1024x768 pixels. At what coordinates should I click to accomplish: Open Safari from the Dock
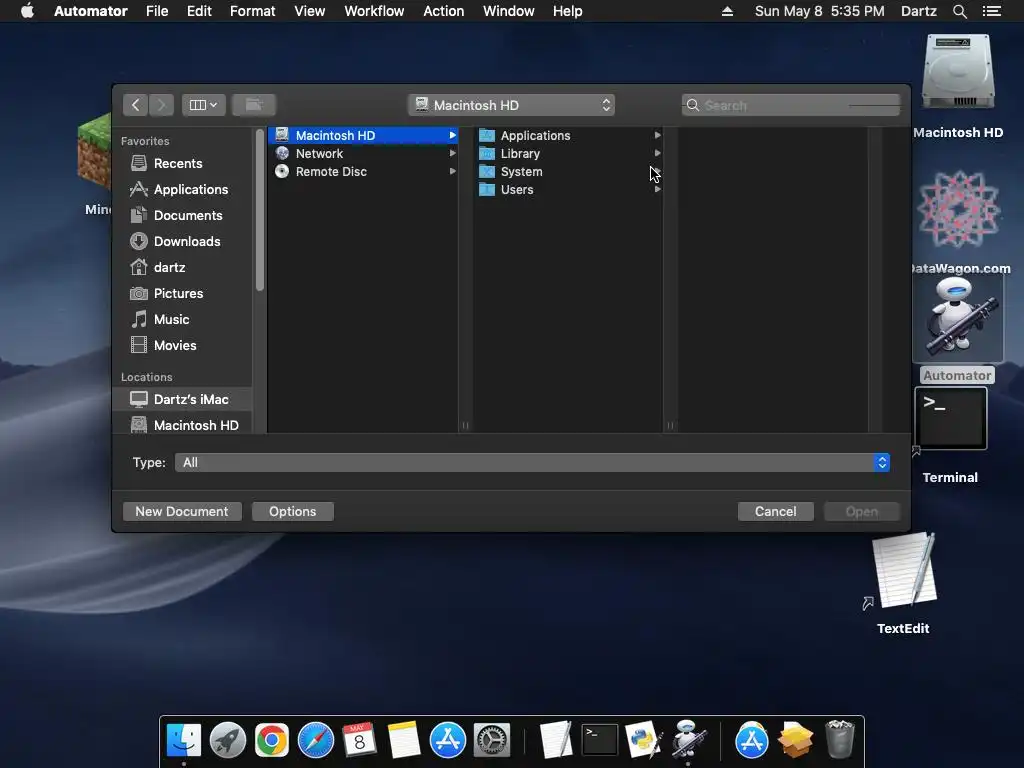click(315, 740)
